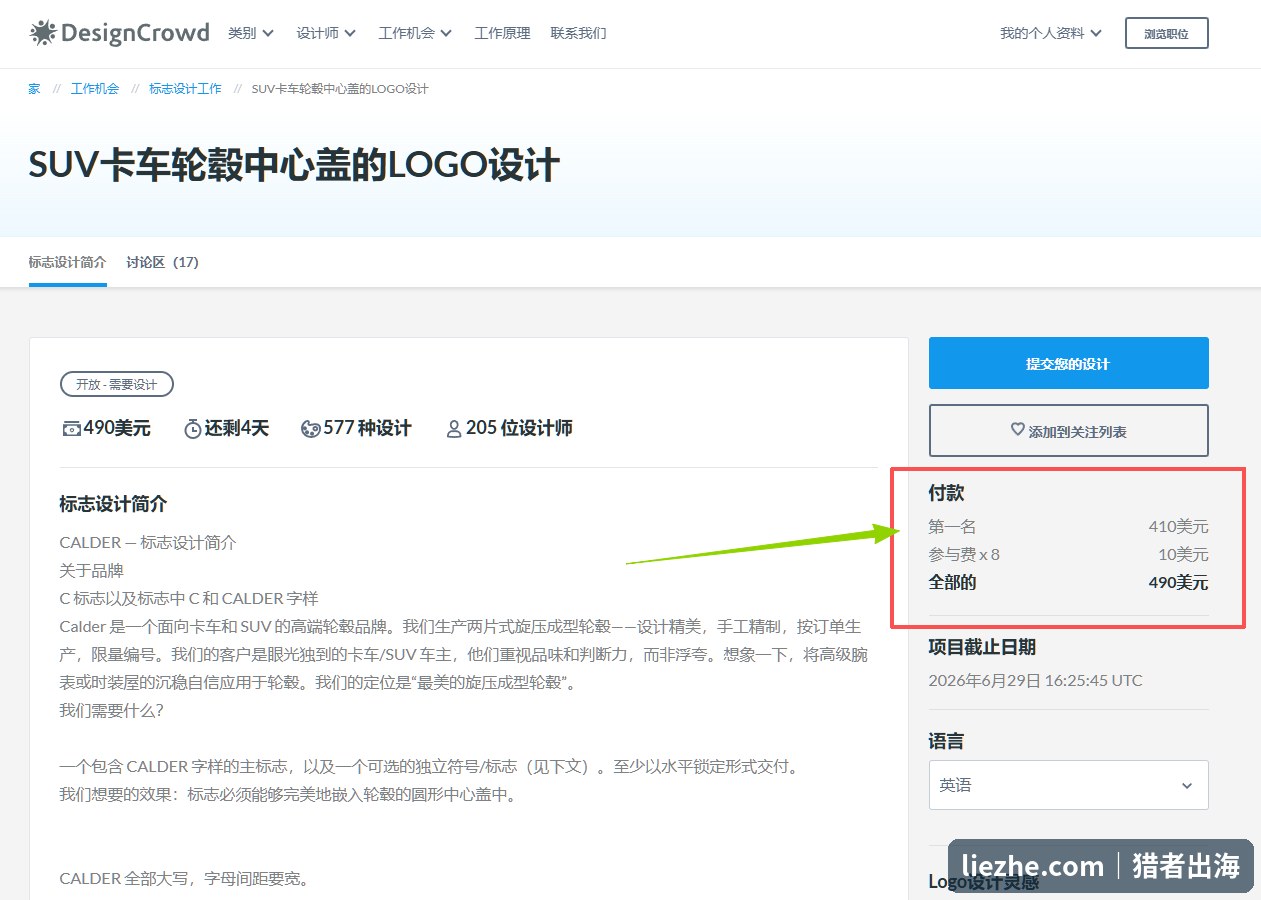Open the 工作机会 breadcrumb link
This screenshot has width=1261, height=900.
95,89
